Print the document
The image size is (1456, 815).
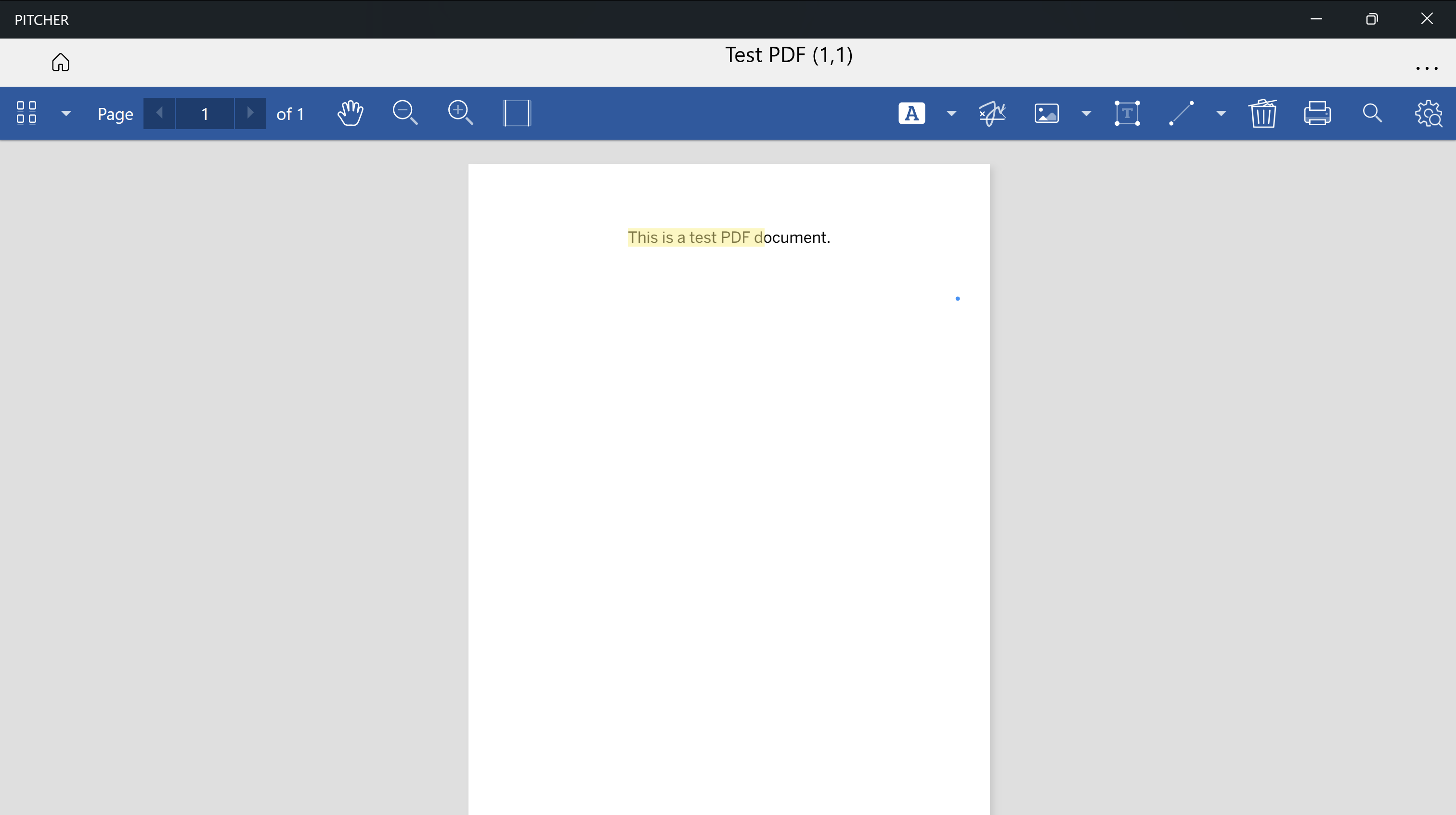coord(1317,113)
